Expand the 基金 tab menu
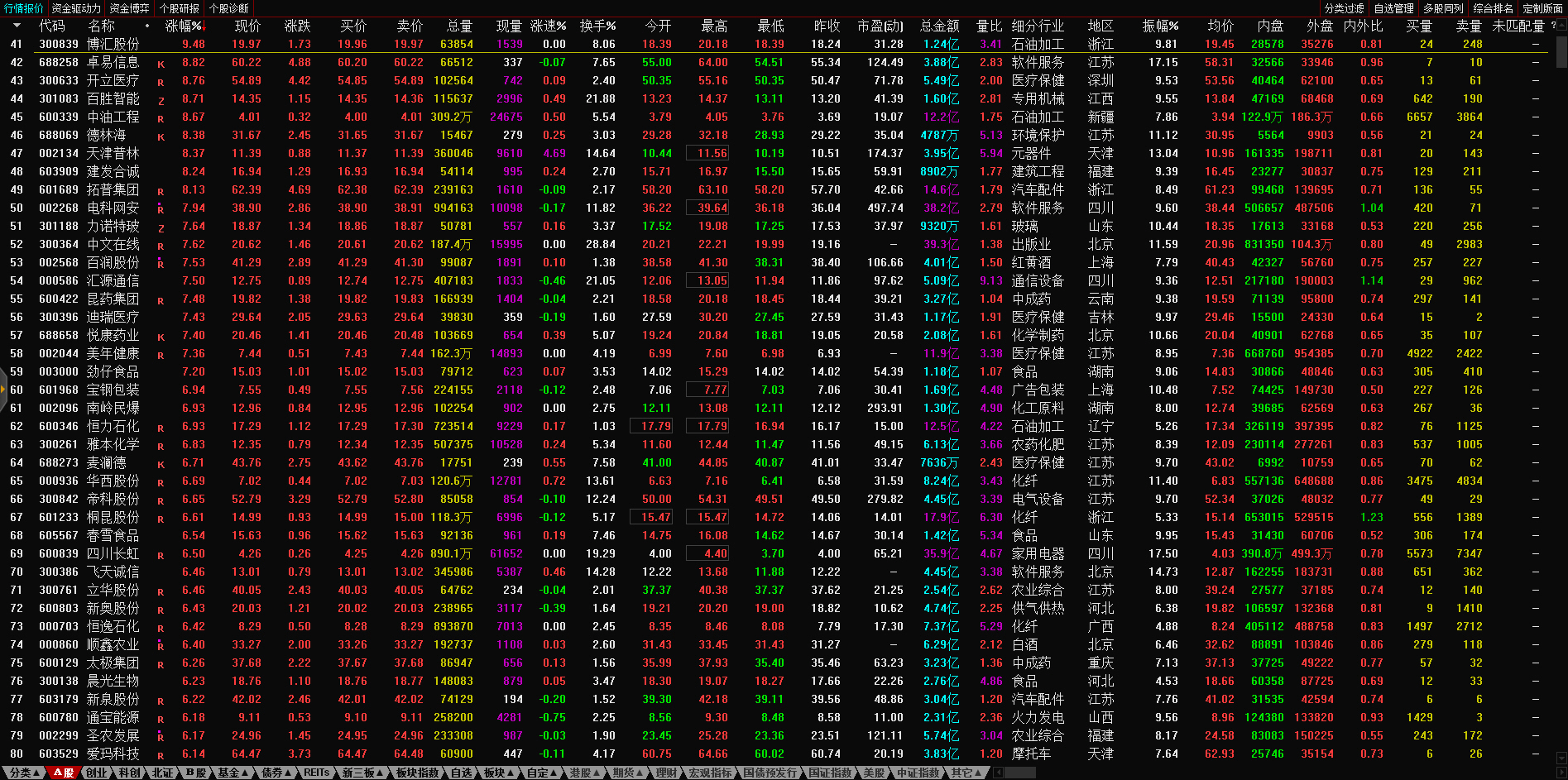Image resolution: width=1568 pixels, height=780 pixels. point(233,773)
